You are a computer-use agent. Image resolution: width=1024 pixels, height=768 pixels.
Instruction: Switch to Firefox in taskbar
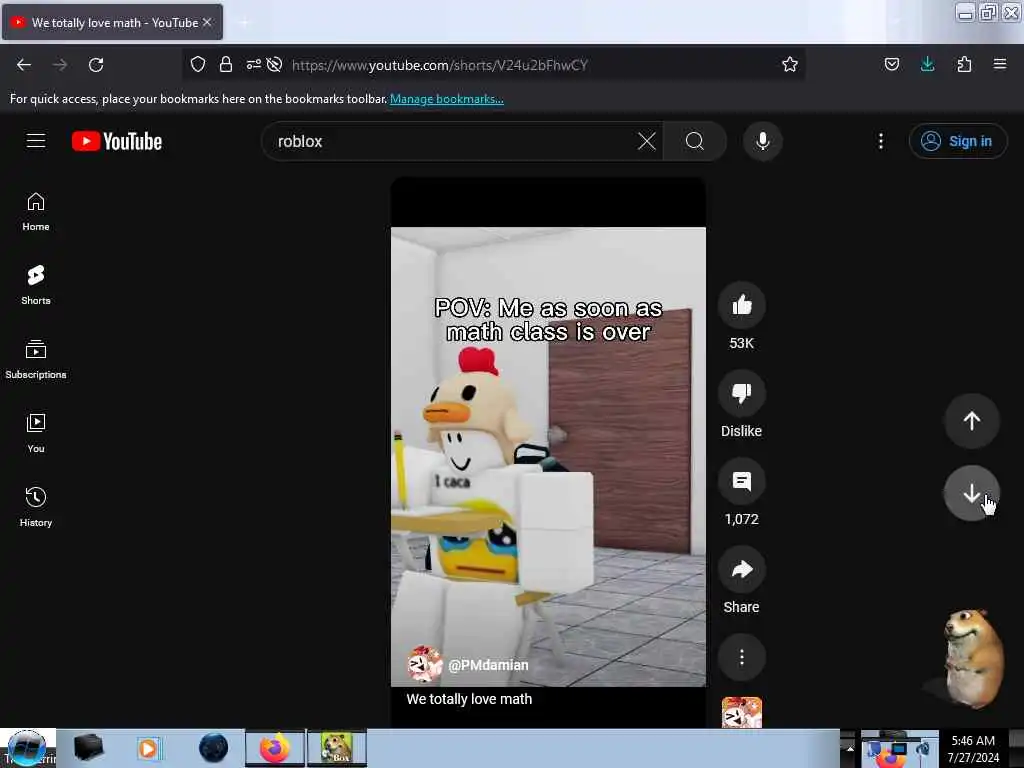point(275,748)
